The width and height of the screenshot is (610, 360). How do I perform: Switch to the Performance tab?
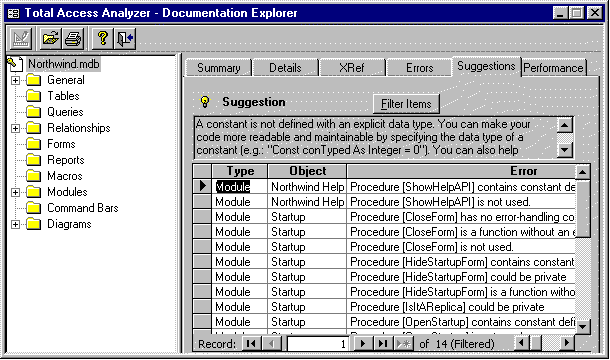coord(553,68)
